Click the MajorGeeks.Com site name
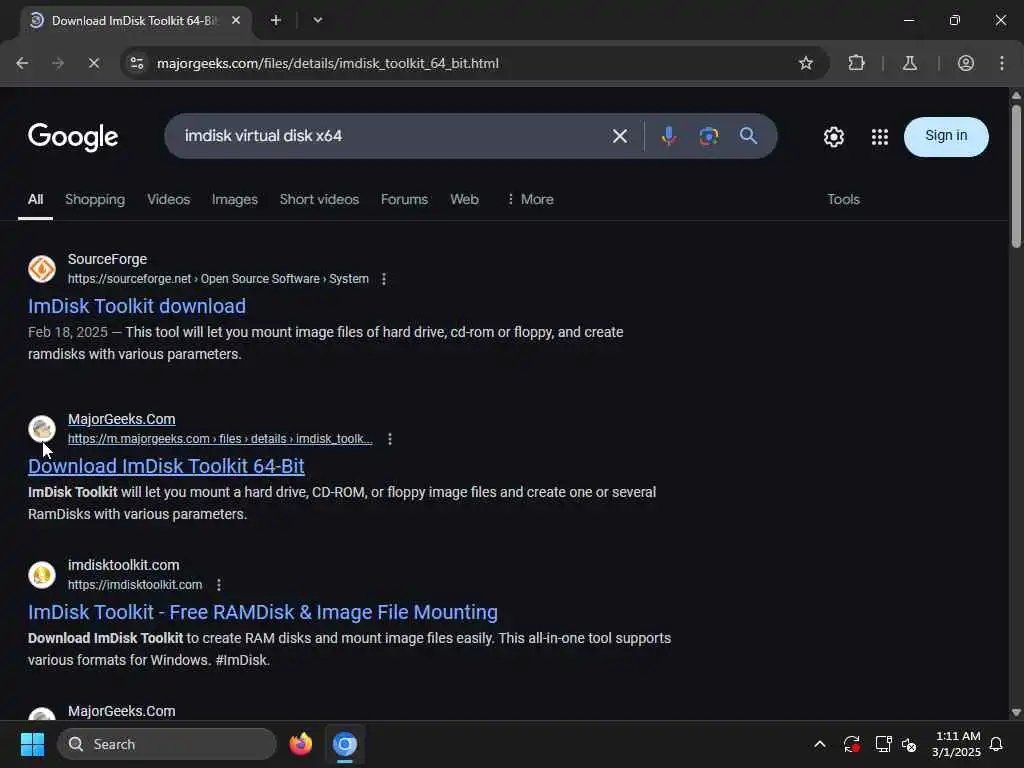The image size is (1024, 768). click(121, 419)
